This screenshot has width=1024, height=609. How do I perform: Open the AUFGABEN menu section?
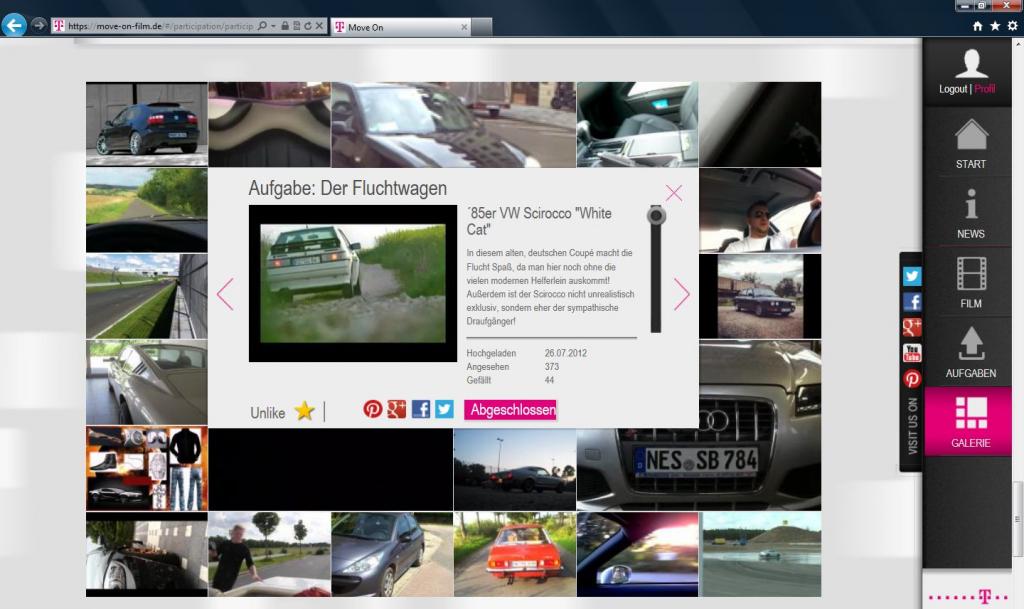click(971, 352)
